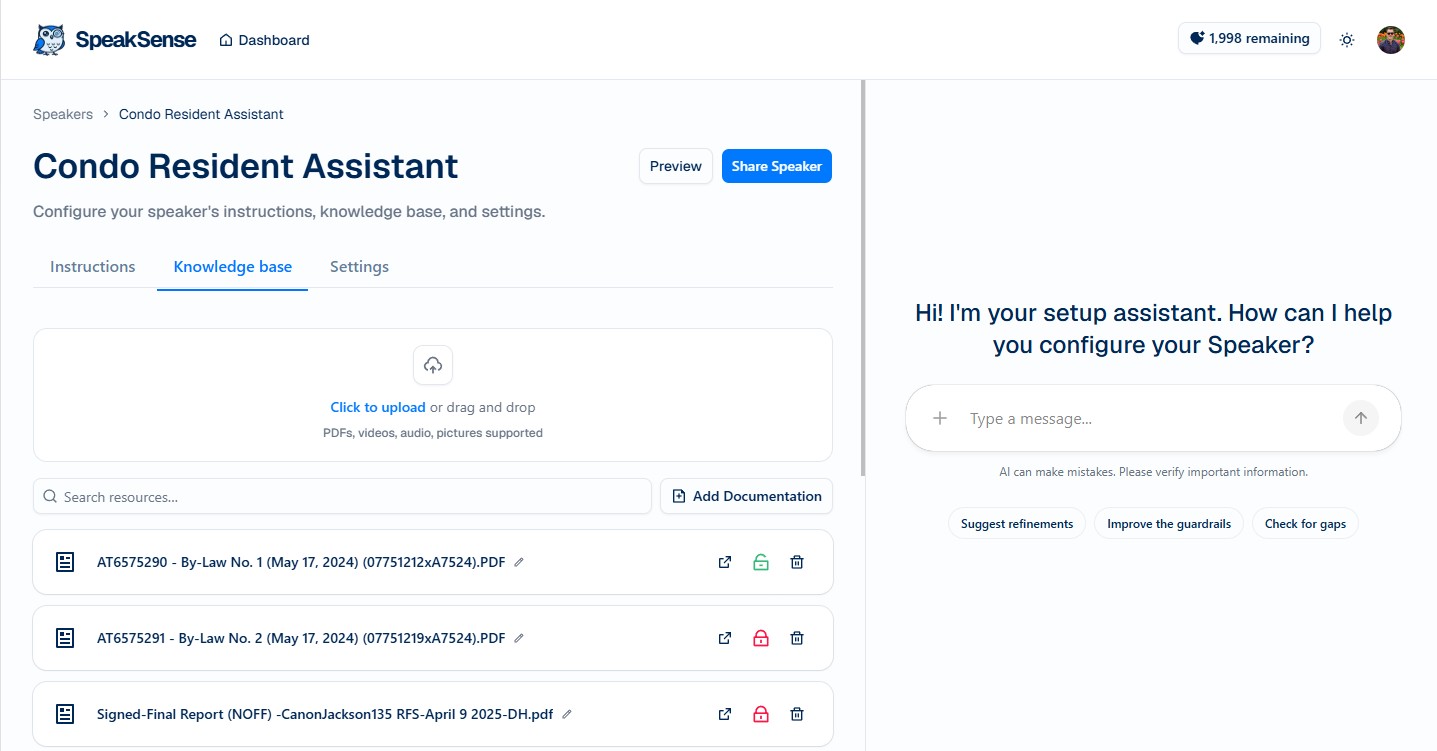
Task: Rename Signed-Final Report with pencil icon
Action: (x=567, y=714)
